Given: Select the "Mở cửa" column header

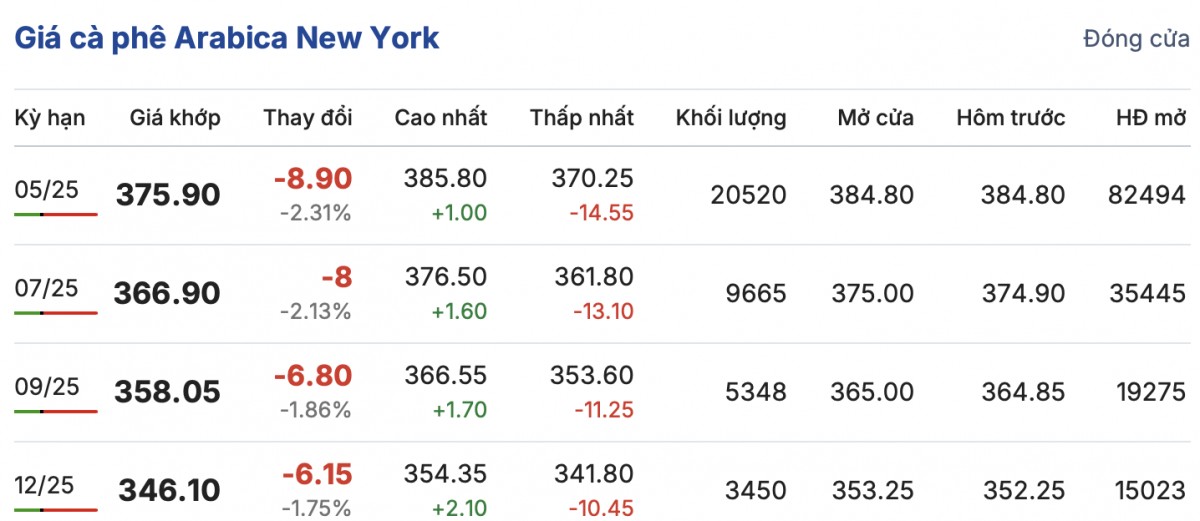Looking at the screenshot, I should click(876, 117).
